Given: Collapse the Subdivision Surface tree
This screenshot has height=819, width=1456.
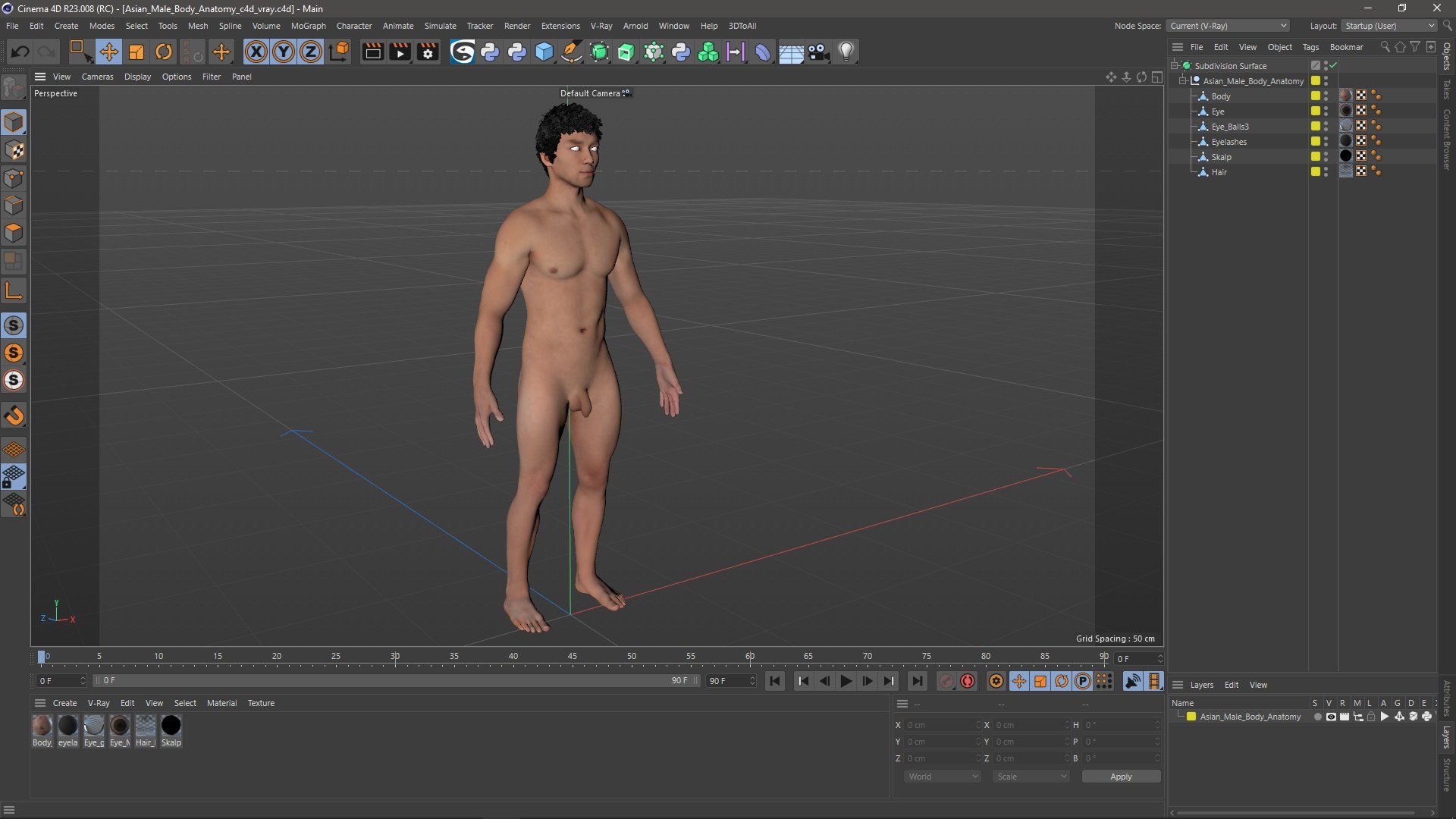Looking at the screenshot, I should tap(1175, 65).
